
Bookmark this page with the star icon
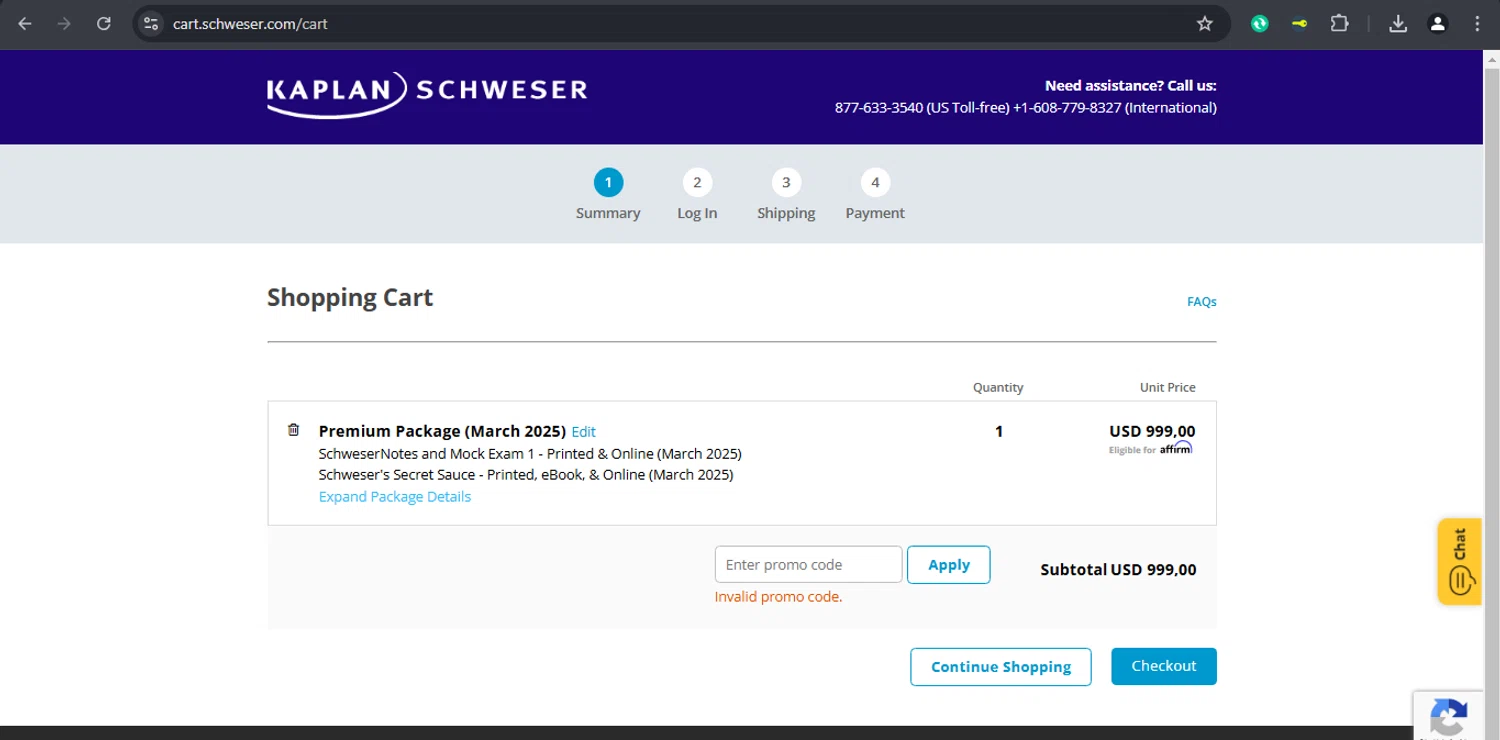pos(1205,24)
